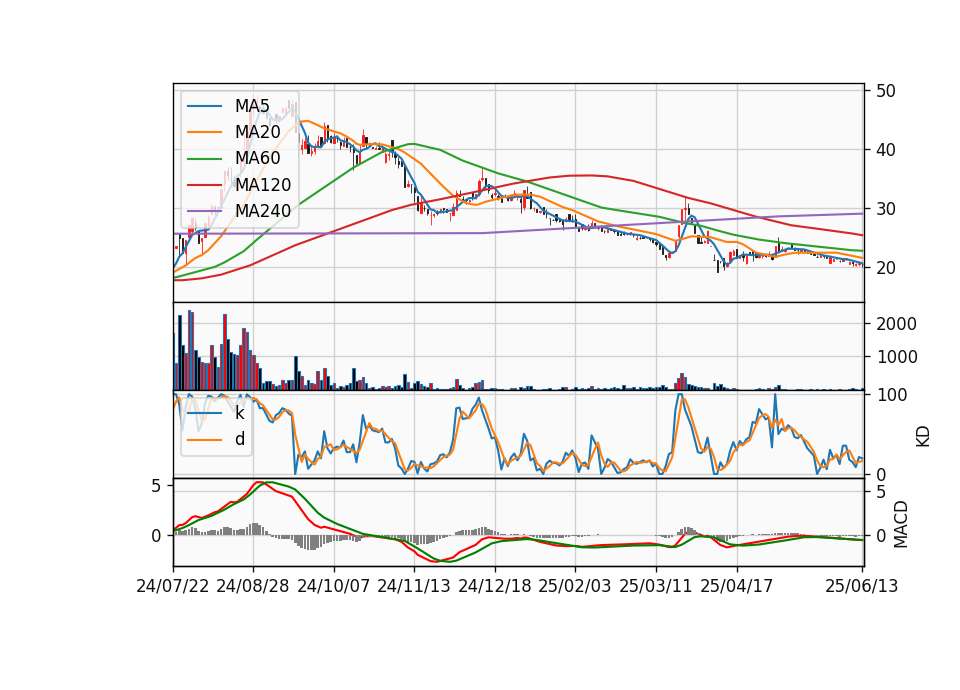This screenshot has height=690, width=960.
Task: Click the price axis tick 30
Action: (885, 209)
